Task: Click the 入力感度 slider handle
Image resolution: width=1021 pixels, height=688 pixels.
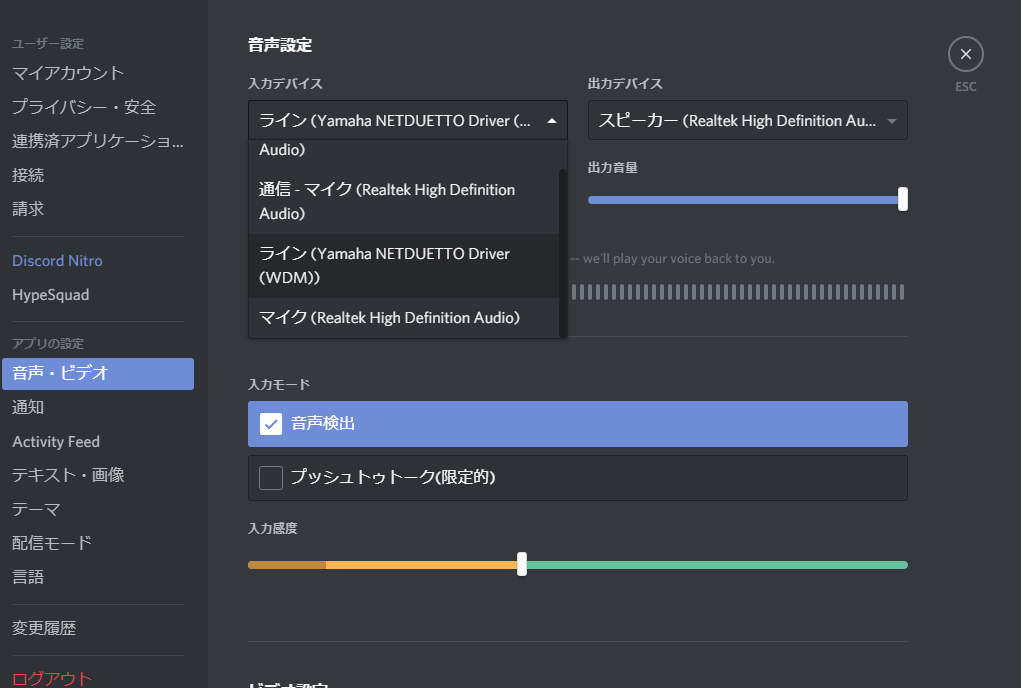Action: [522, 565]
